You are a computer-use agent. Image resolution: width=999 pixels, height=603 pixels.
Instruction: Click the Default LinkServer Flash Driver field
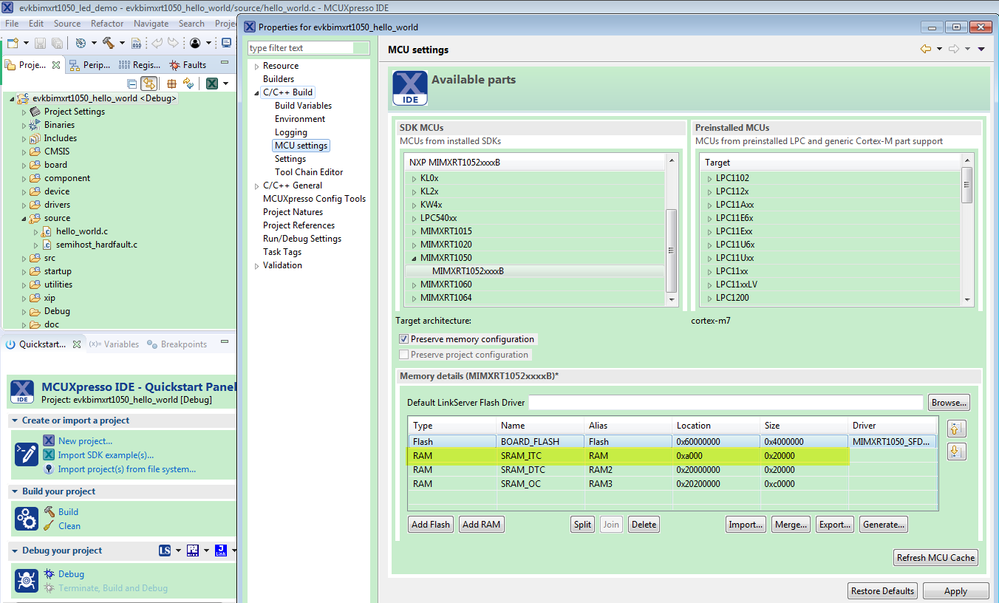click(726, 402)
